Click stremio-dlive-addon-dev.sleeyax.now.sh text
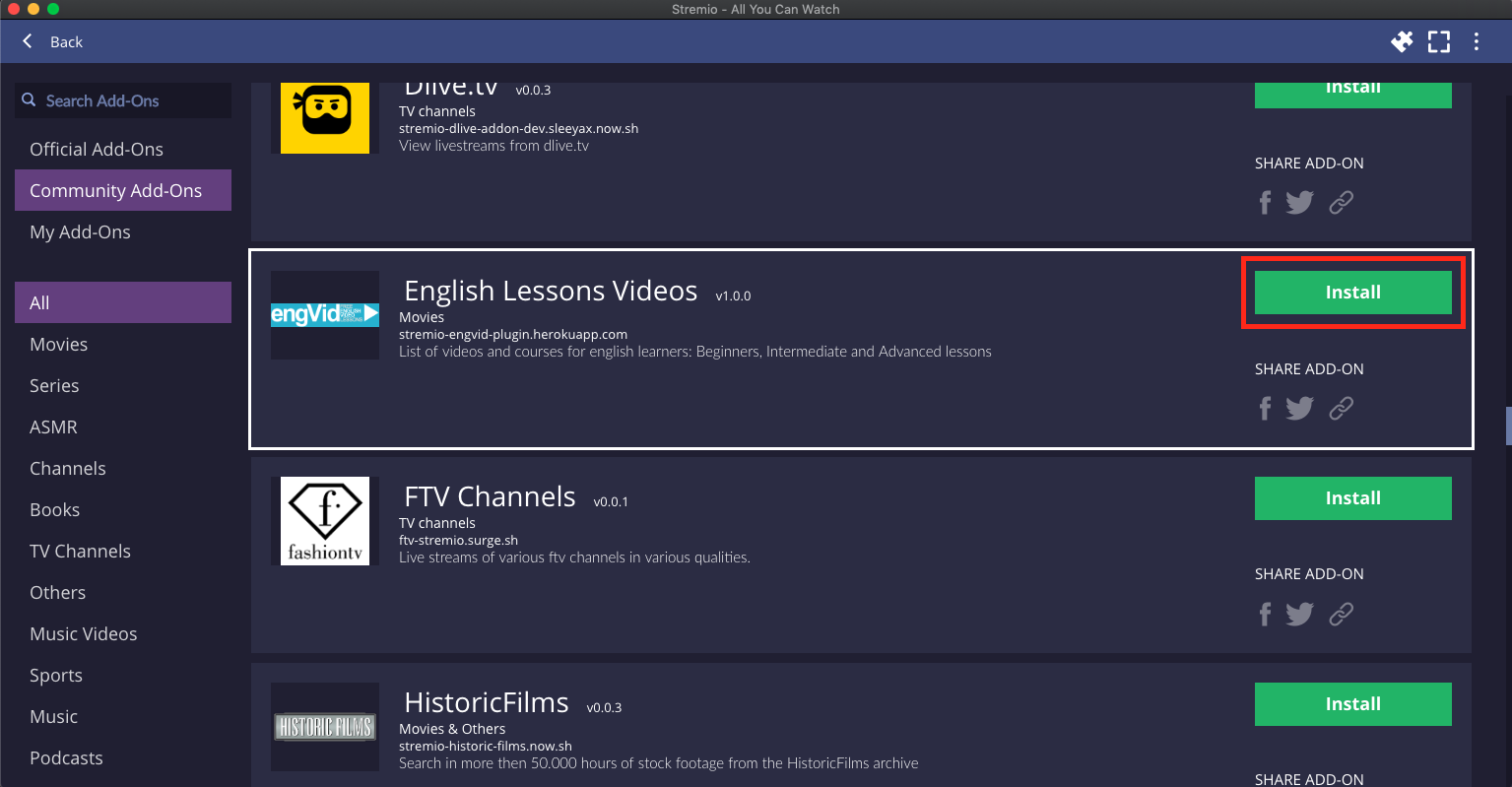The image size is (1512, 787). [x=518, y=128]
